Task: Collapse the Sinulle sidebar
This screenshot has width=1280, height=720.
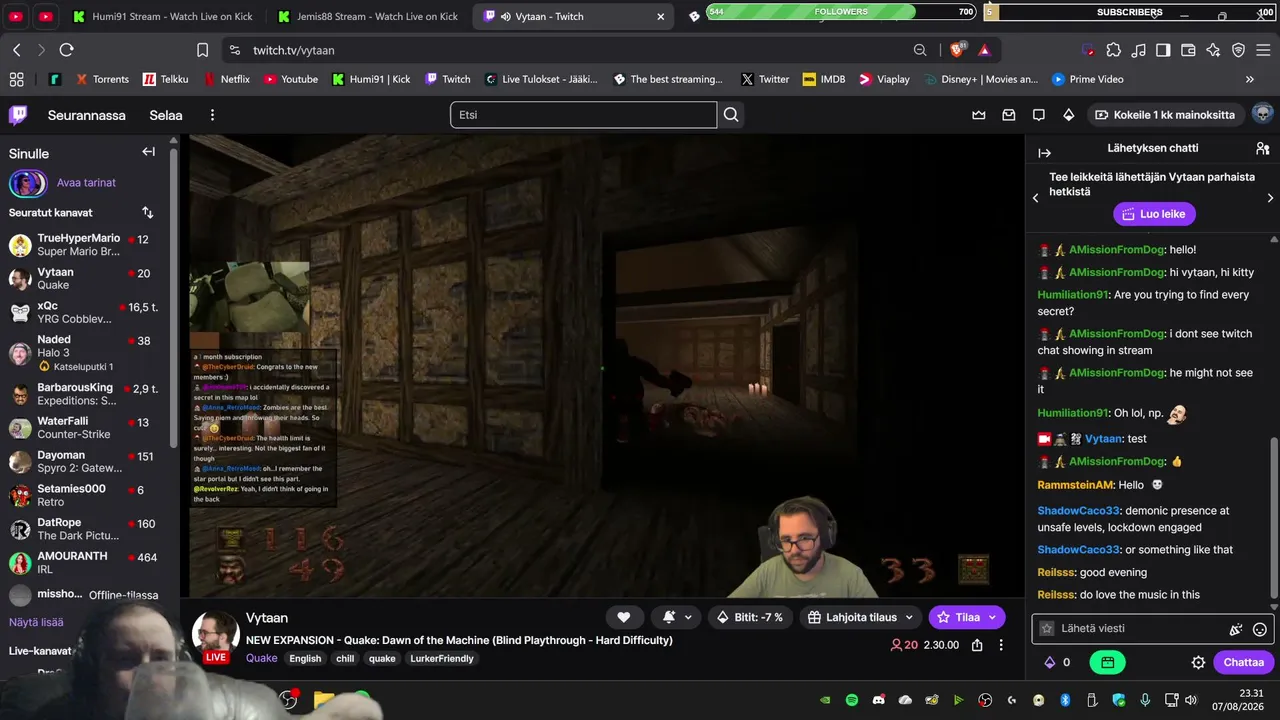Action: [x=148, y=152]
